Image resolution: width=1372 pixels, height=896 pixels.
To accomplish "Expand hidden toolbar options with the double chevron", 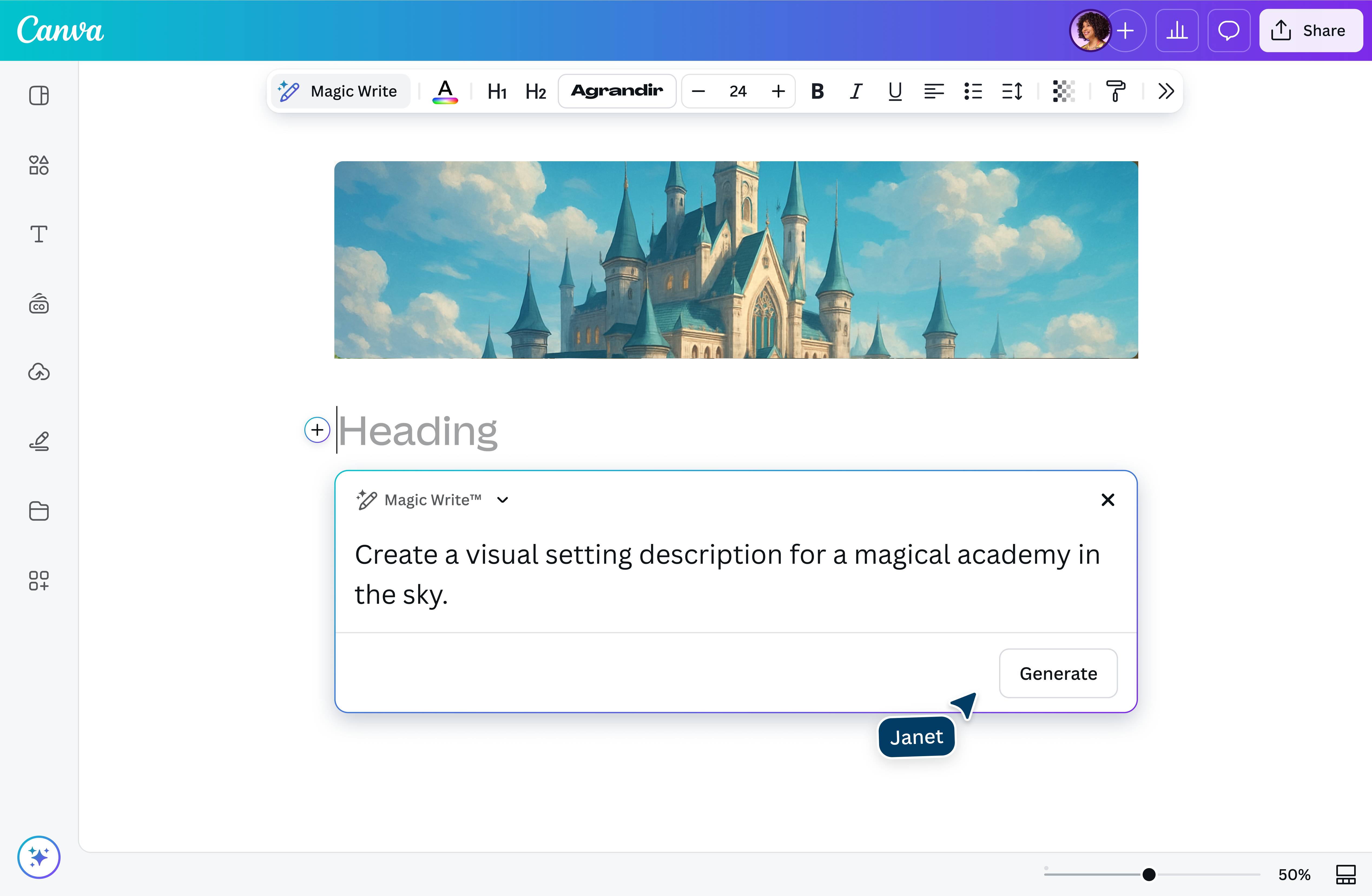I will (x=1165, y=91).
